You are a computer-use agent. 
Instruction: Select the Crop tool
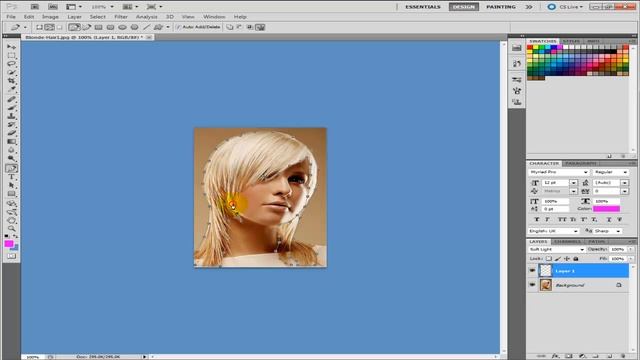click(11, 81)
